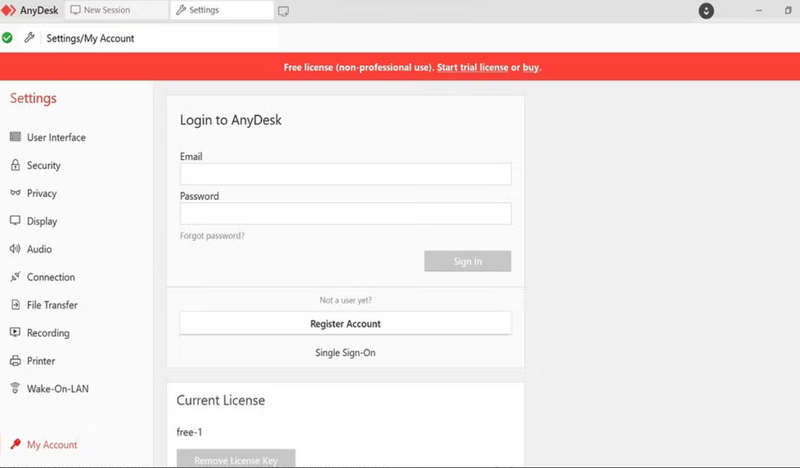
Task: Click the Login to AnyDesk heading
Action: tap(231, 120)
